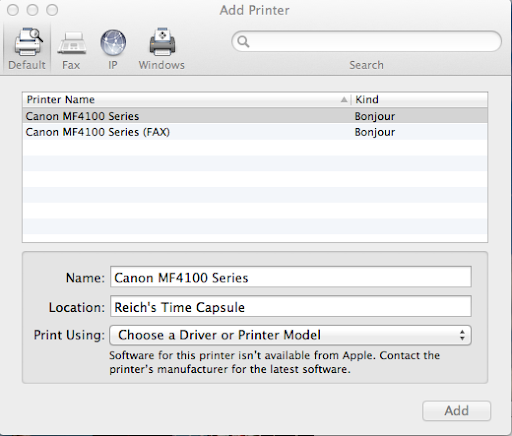Sort by Kind column header
512x436 pixels.
tap(419, 99)
